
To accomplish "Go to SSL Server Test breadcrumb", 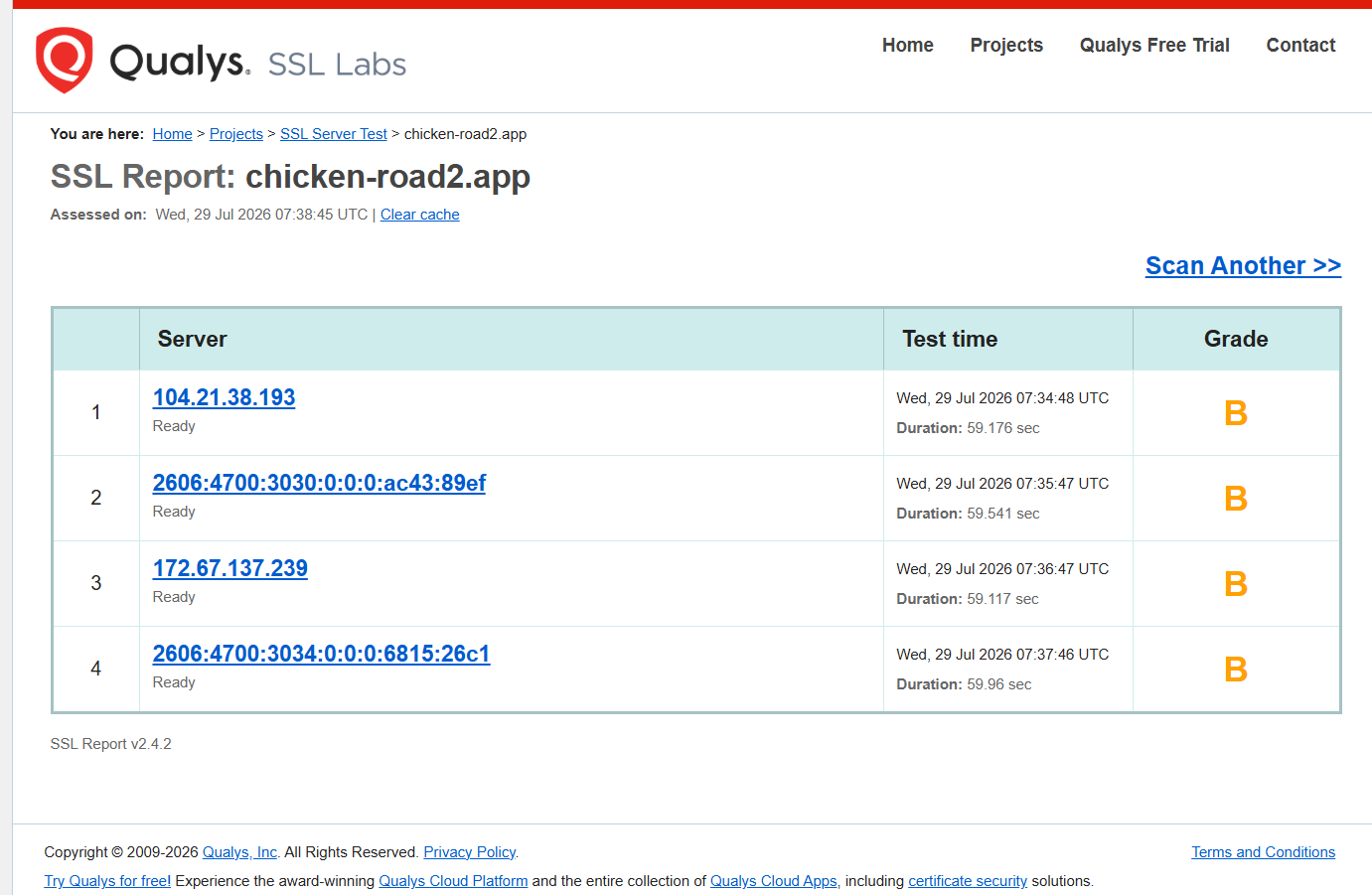I will click(334, 134).
